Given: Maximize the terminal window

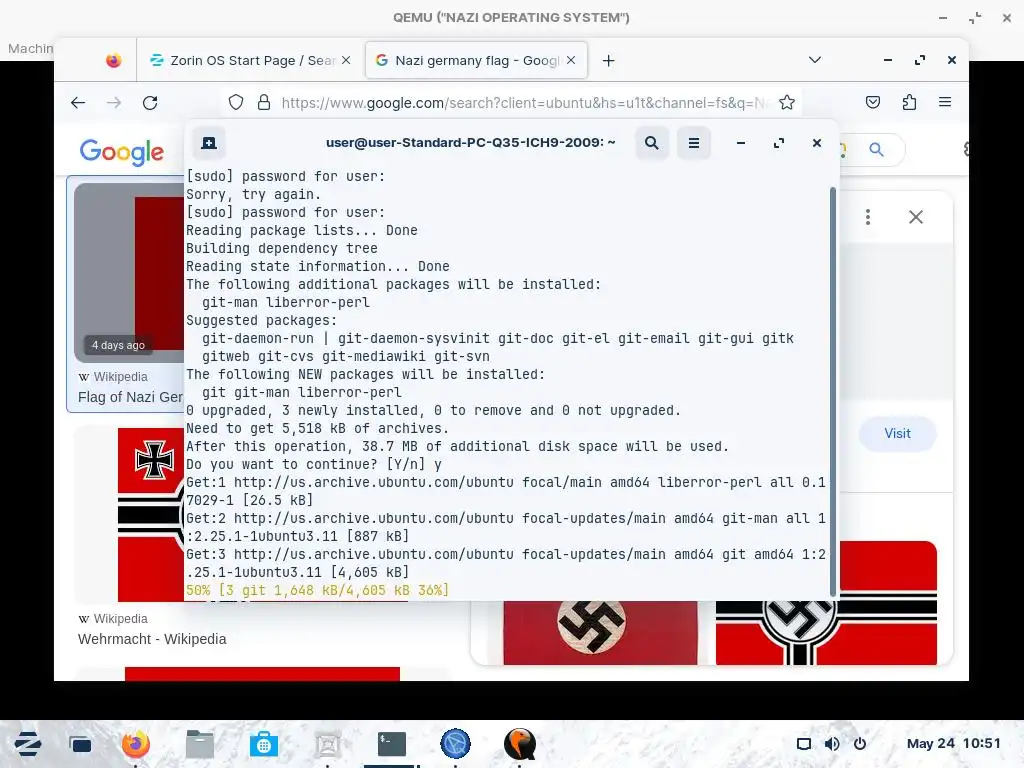Looking at the screenshot, I should [x=778, y=143].
